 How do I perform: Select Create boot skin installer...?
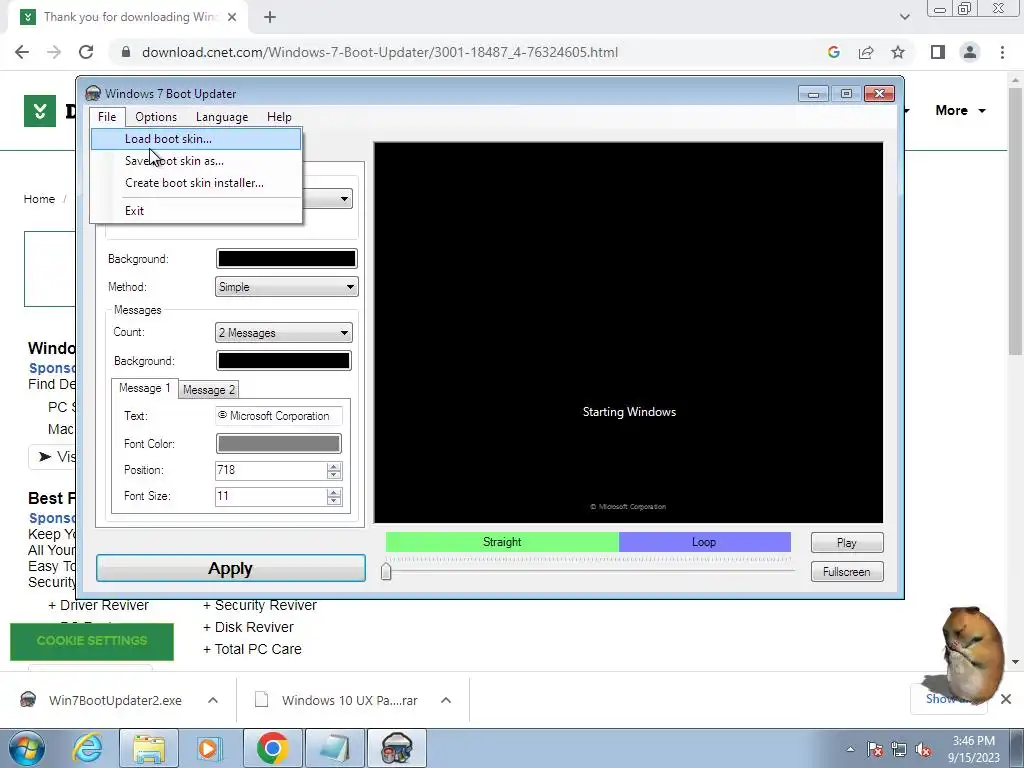(196, 183)
